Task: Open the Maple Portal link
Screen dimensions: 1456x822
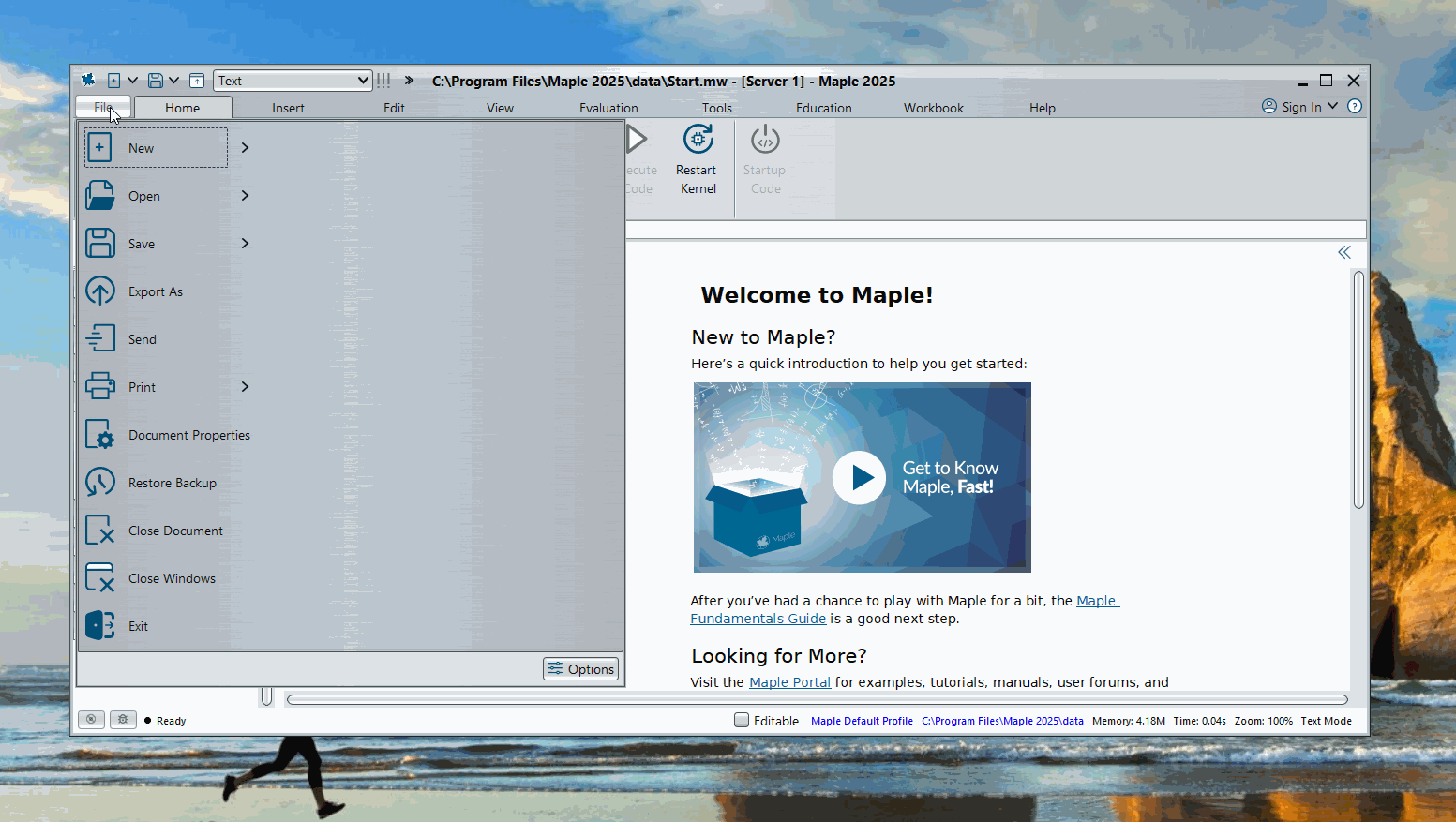Action: click(x=789, y=682)
